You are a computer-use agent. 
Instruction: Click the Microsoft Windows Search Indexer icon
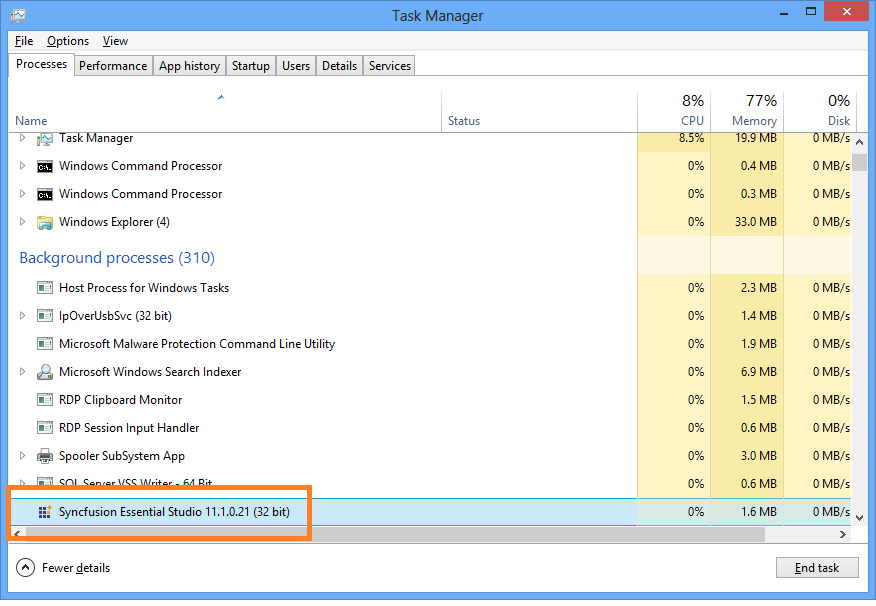pos(45,372)
